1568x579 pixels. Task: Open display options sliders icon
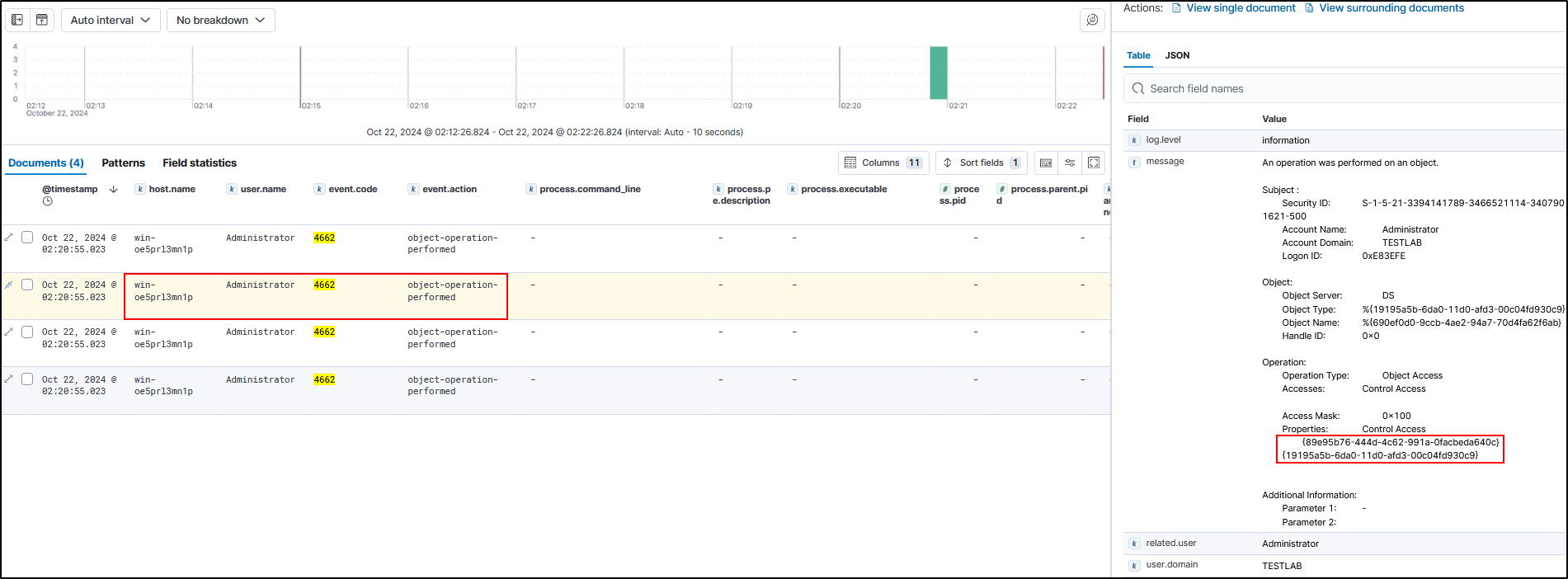1070,162
